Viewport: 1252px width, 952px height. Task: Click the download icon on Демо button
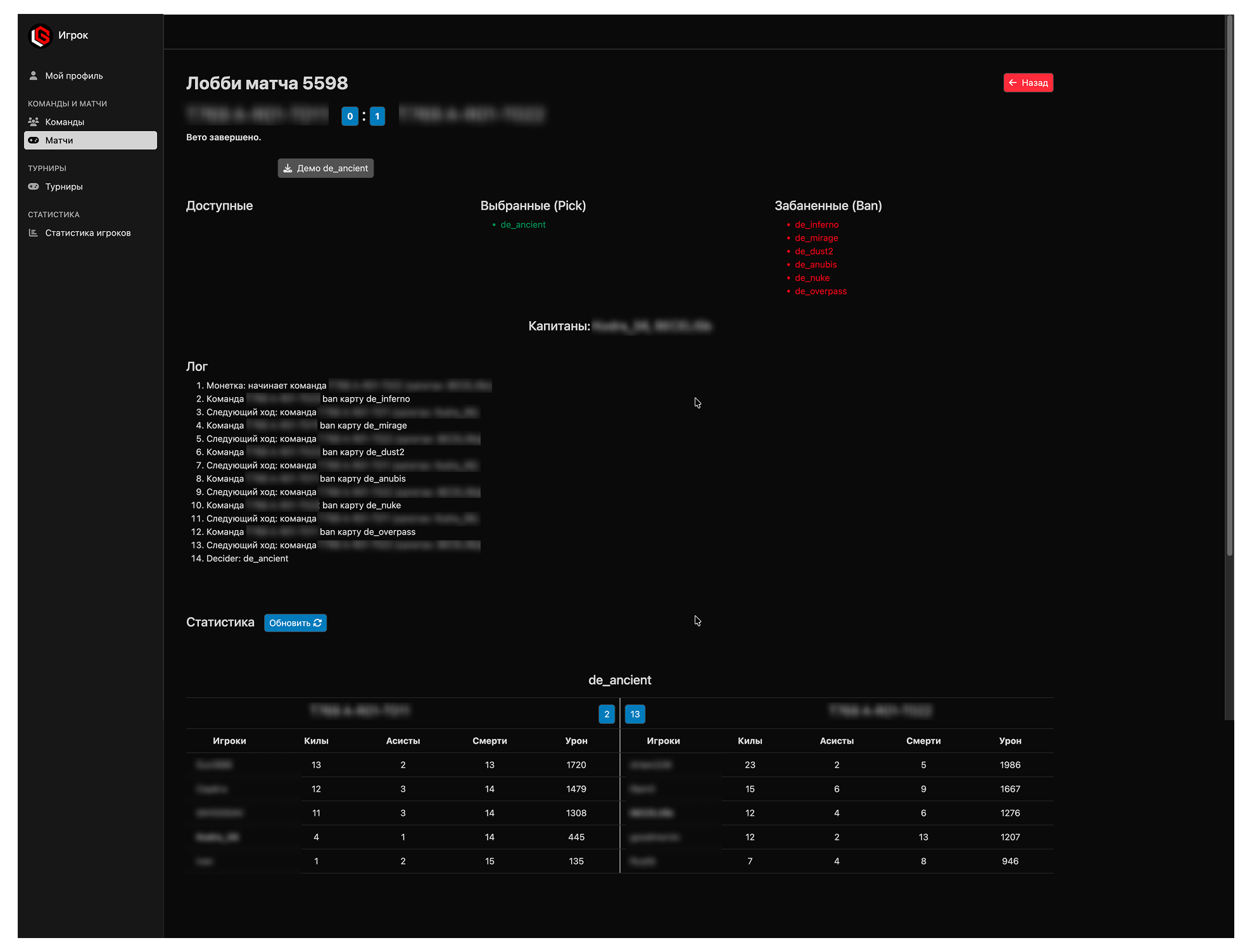point(288,168)
